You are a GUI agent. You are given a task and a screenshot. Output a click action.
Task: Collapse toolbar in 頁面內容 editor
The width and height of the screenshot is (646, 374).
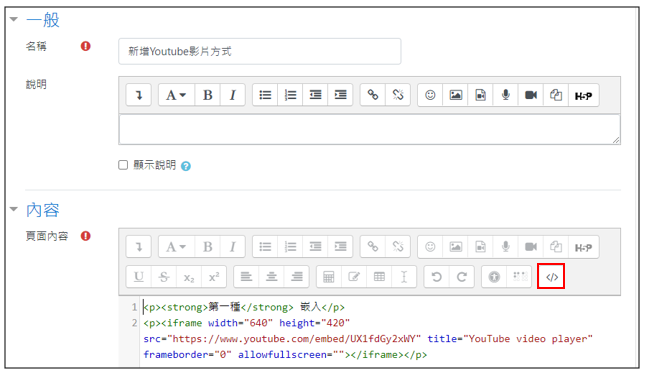139,247
